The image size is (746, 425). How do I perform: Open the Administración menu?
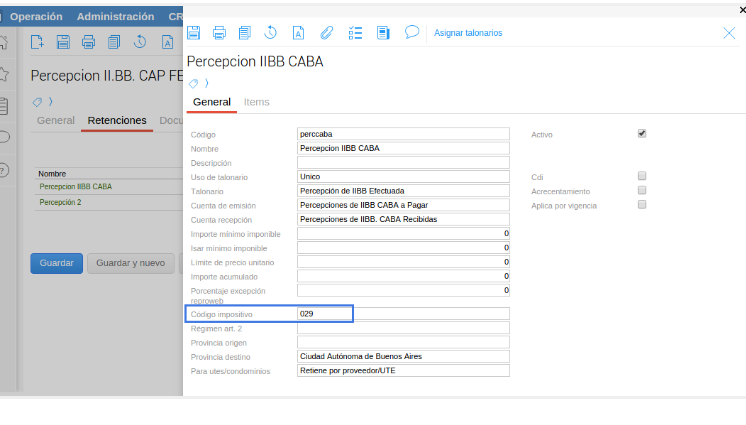115,17
